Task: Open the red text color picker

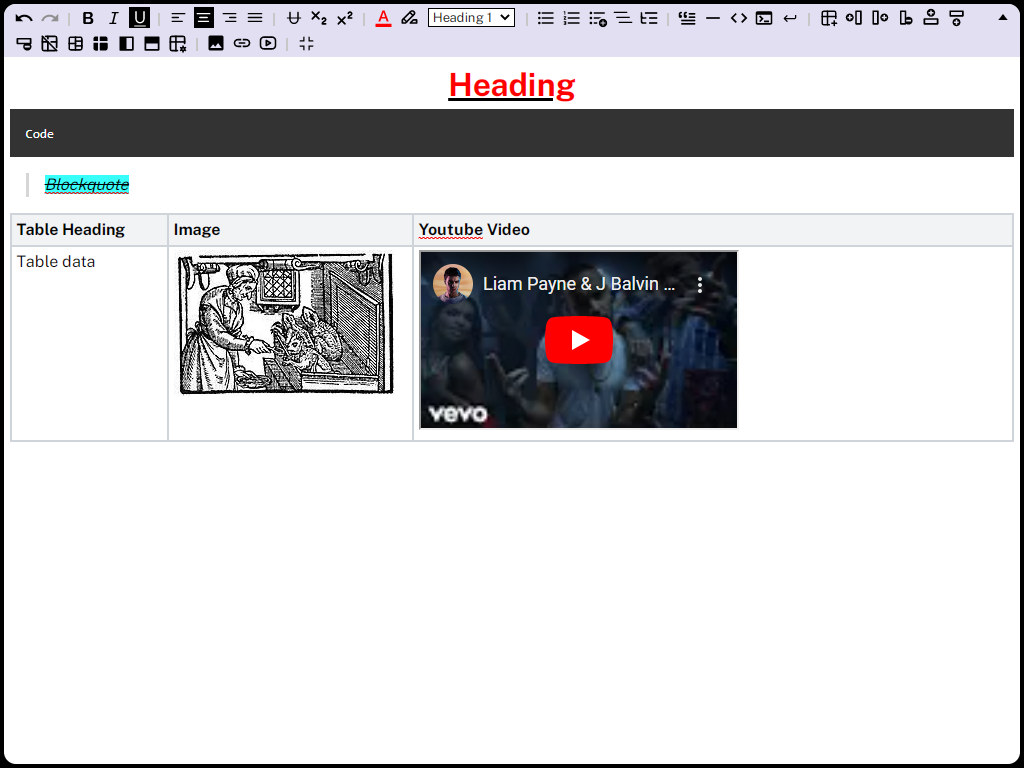Action: [x=383, y=18]
